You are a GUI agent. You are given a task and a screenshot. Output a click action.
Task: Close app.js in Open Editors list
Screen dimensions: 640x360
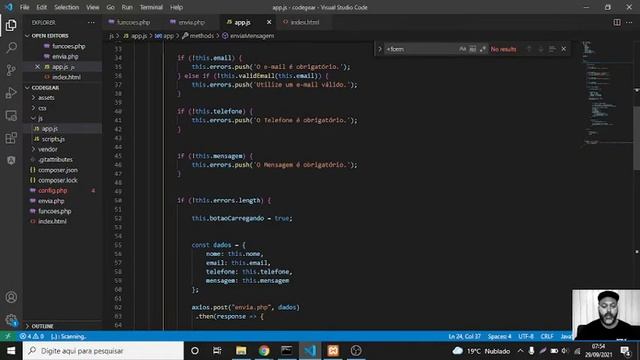pos(38,67)
